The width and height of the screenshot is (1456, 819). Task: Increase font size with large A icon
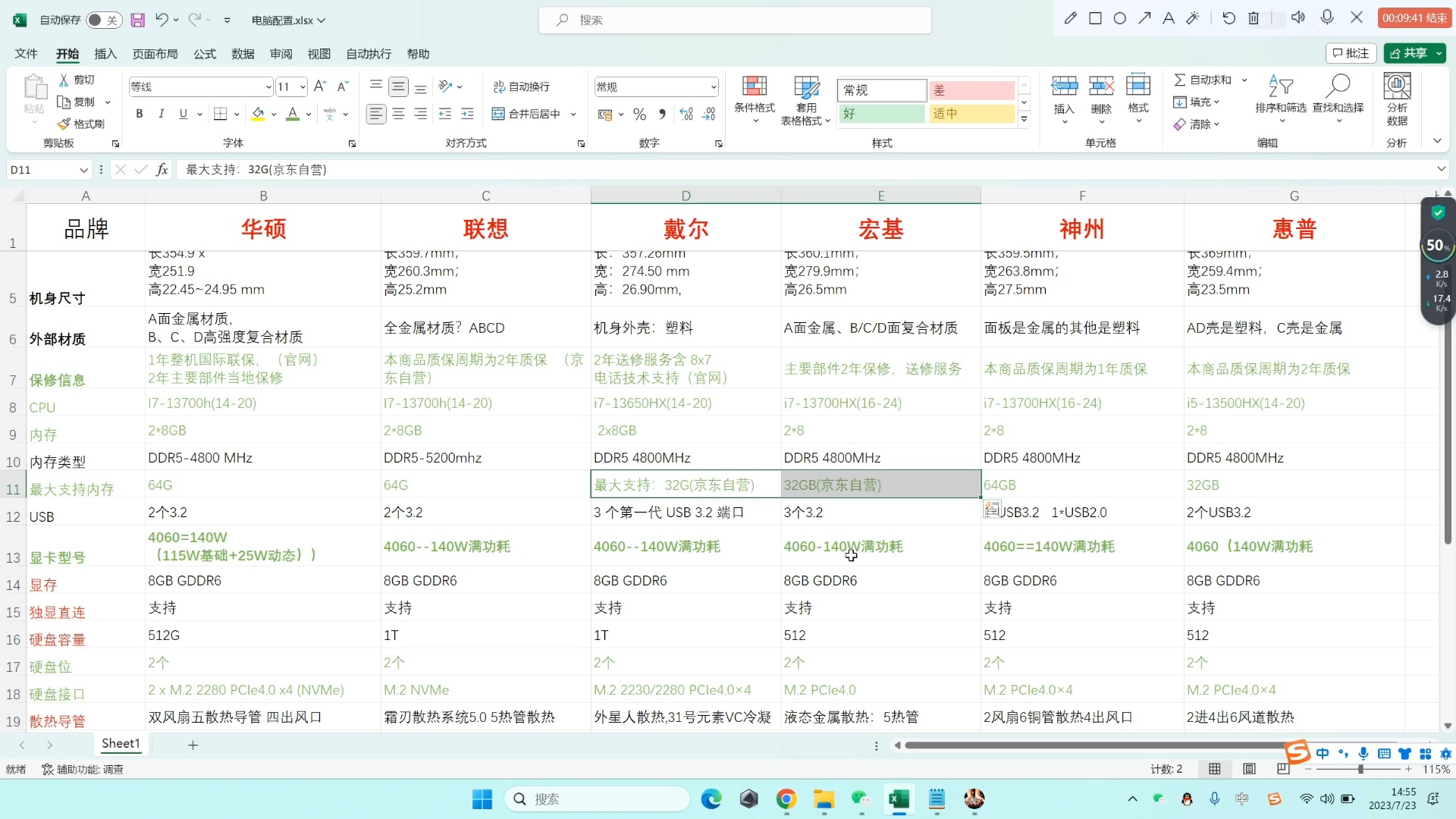click(x=320, y=86)
